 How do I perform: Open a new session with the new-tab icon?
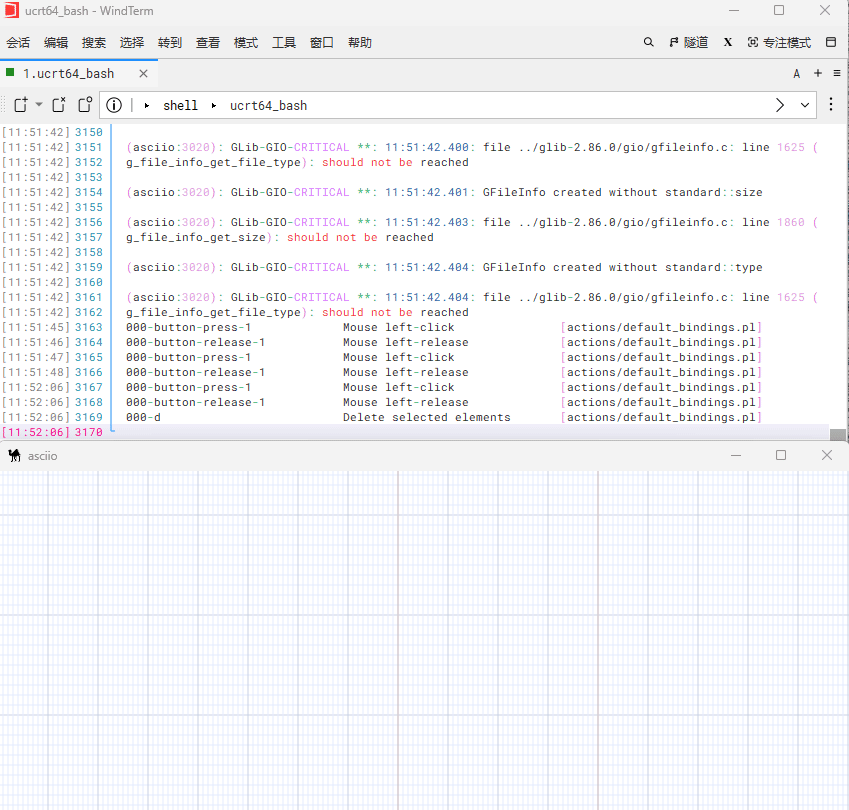pos(21,105)
